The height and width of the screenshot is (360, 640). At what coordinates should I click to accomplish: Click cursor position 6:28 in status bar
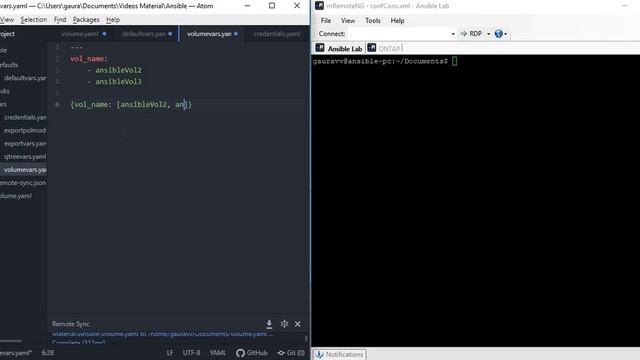coord(48,353)
